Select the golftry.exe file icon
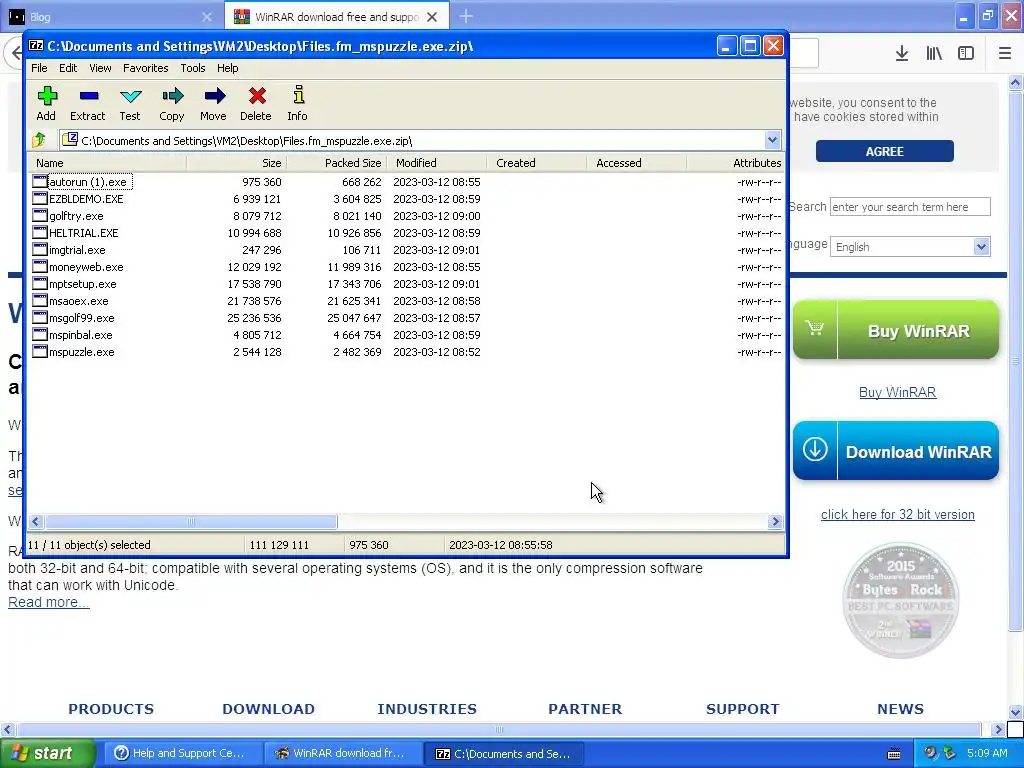 [x=40, y=216]
